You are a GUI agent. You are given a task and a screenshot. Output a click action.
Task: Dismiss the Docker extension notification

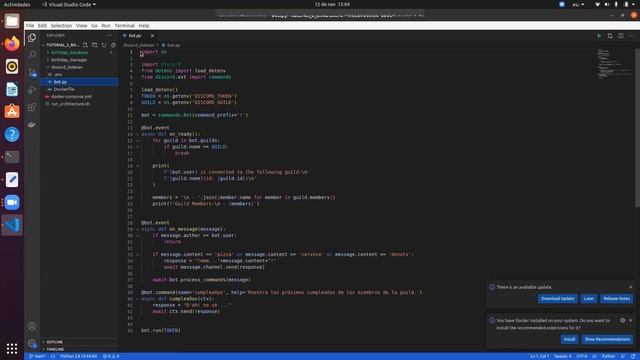click(x=631, y=320)
